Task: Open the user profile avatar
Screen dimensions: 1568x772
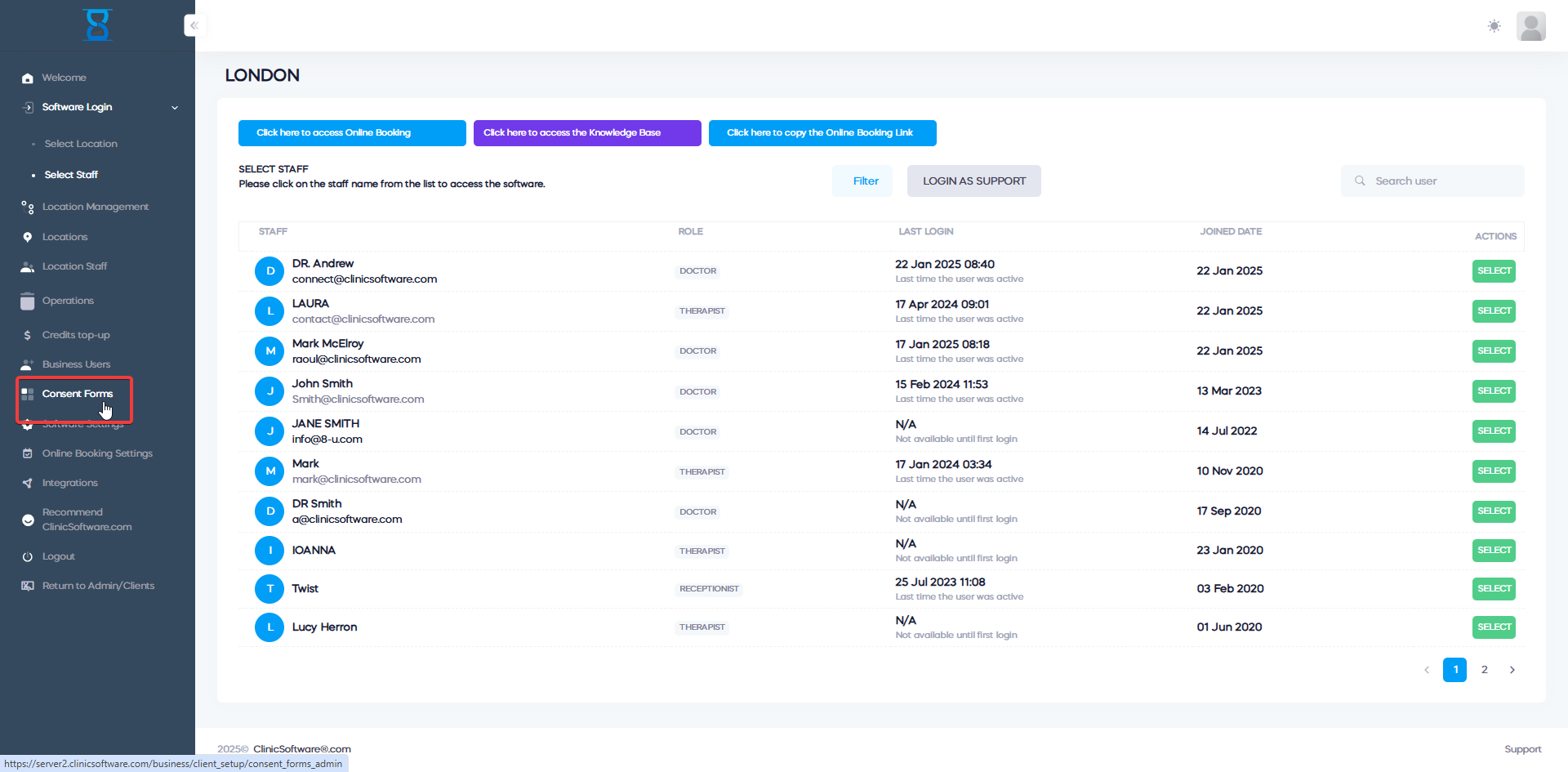Action: (1530, 26)
